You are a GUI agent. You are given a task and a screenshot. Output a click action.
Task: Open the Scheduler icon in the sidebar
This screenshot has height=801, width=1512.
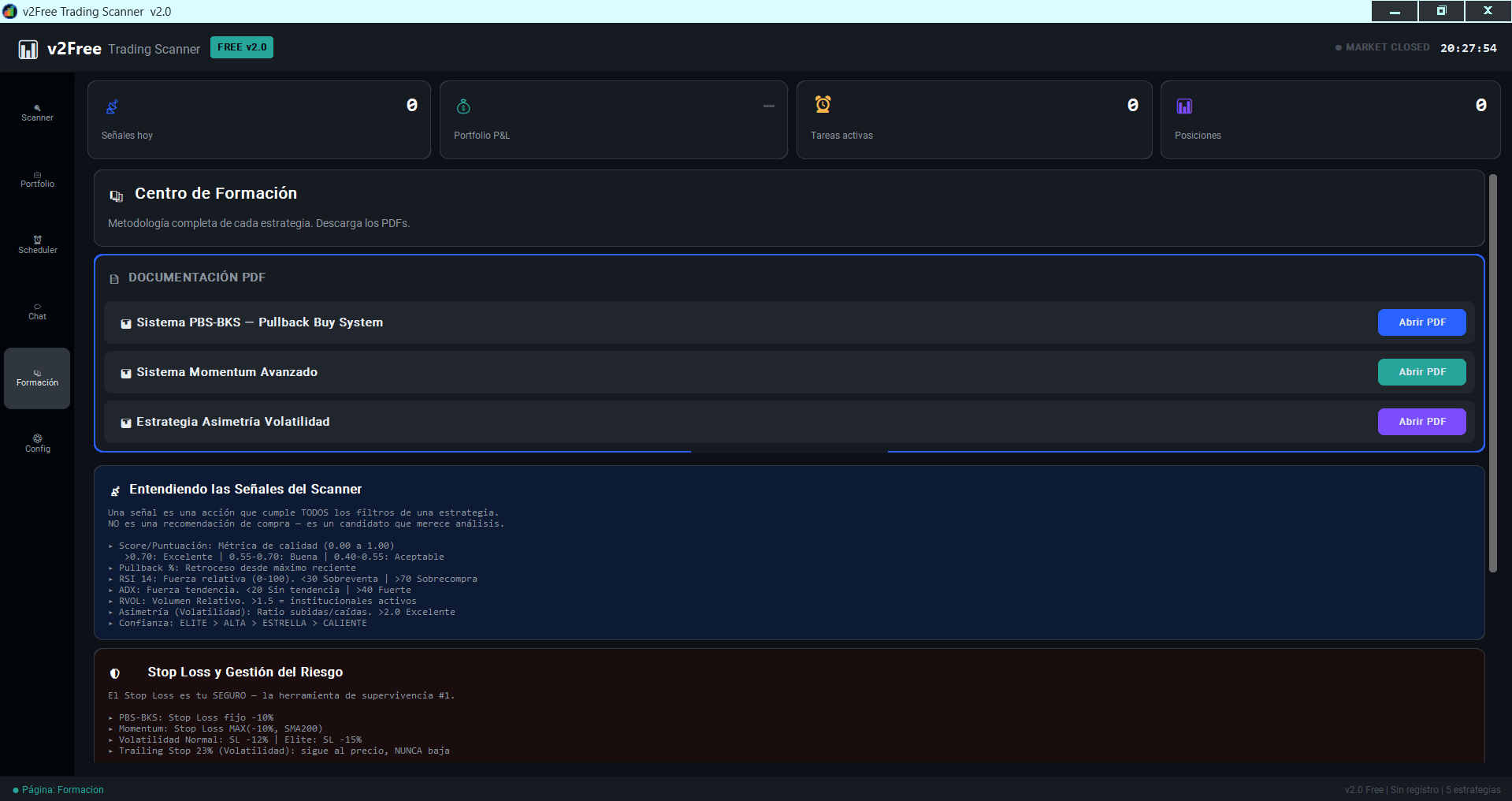coord(37,243)
